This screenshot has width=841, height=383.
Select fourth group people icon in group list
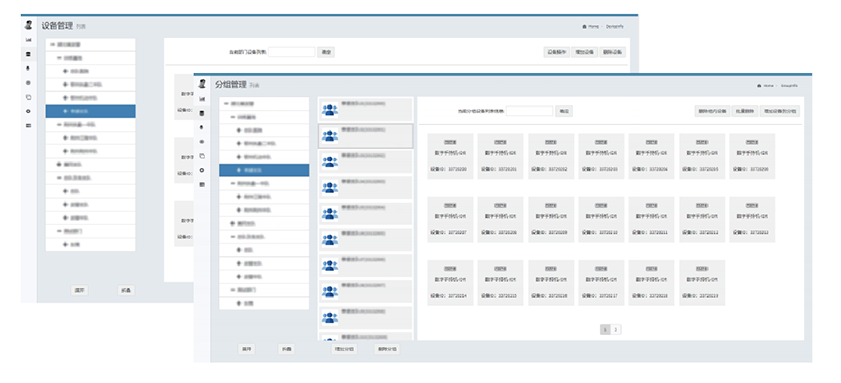click(x=329, y=188)
